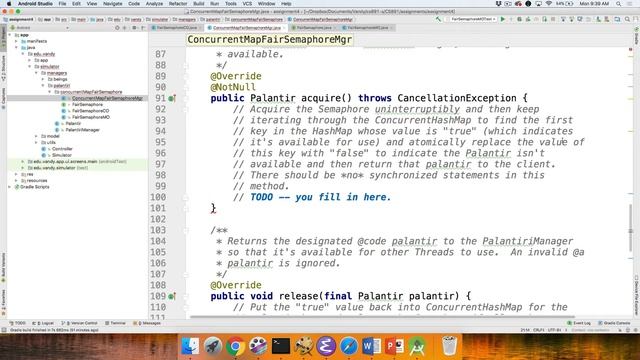Open the Logcat tool window

(x=43, y=323)
